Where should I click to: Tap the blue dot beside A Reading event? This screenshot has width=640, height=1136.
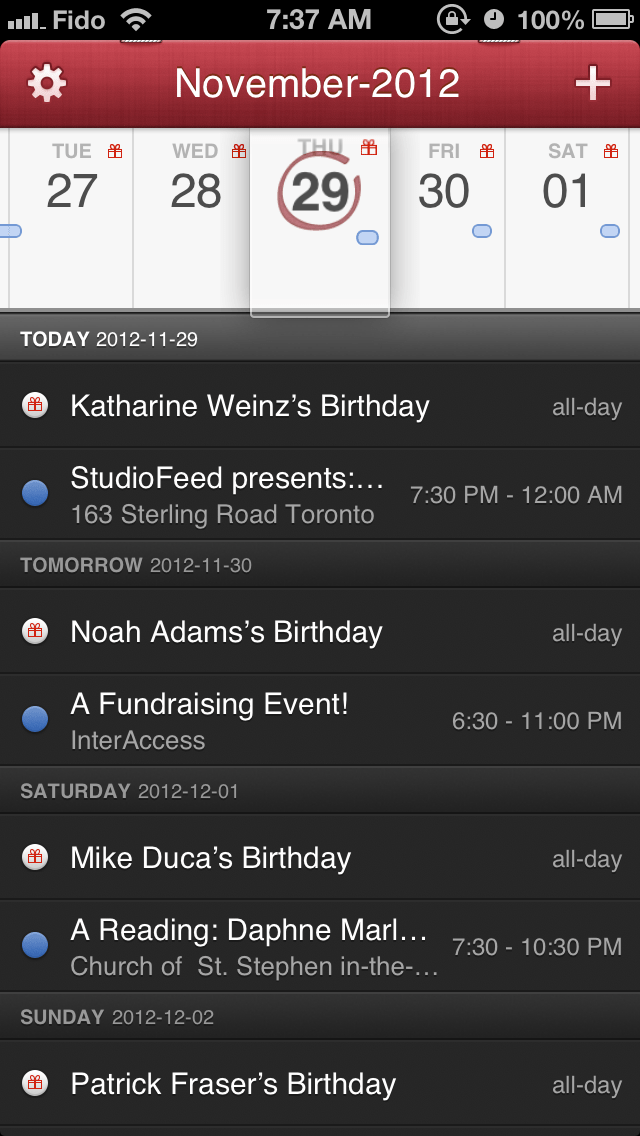35,945
